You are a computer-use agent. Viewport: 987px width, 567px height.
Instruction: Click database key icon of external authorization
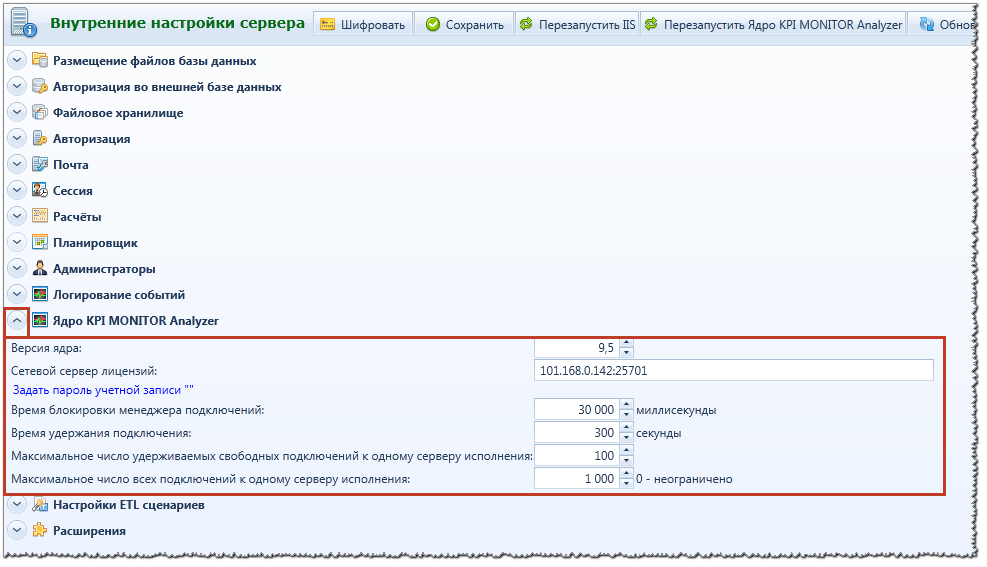point(40,86)
